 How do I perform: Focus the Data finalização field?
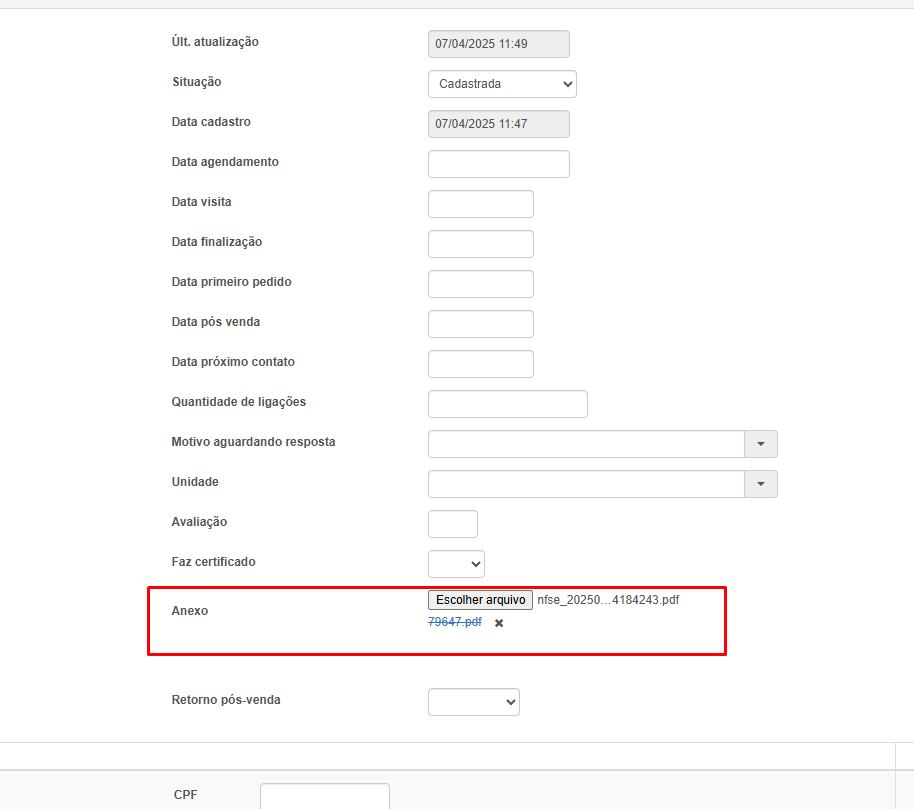[x=480, y=244]
